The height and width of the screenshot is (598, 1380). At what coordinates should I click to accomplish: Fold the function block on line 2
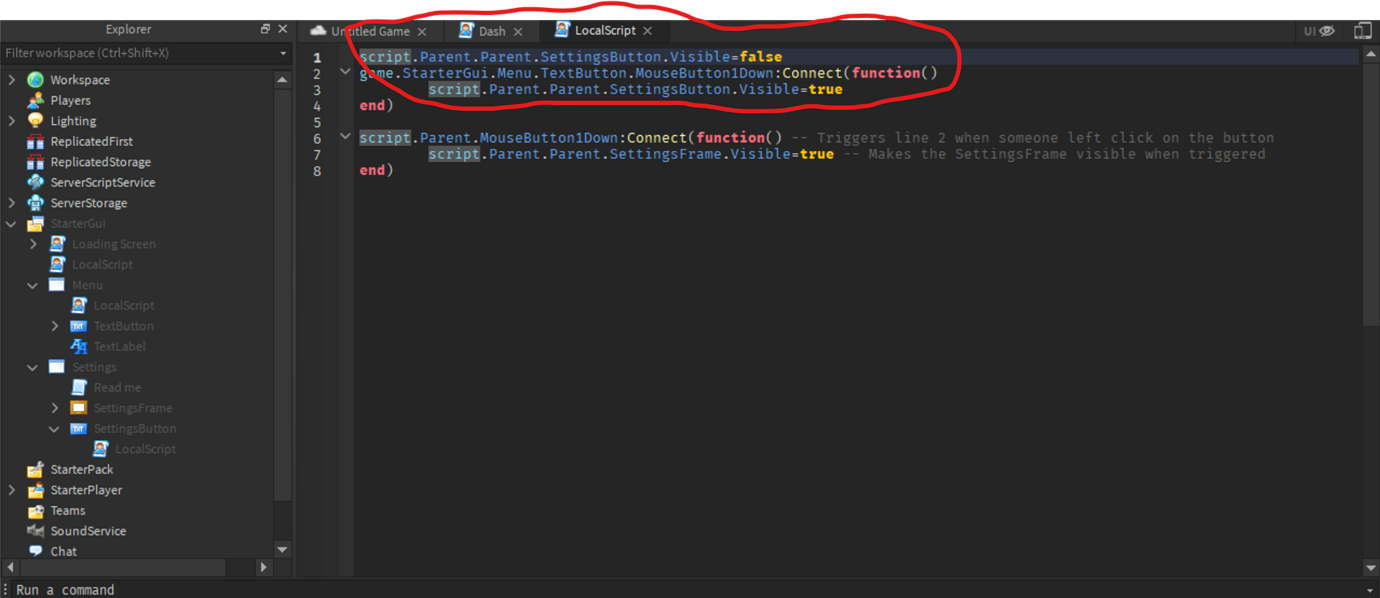345,72
